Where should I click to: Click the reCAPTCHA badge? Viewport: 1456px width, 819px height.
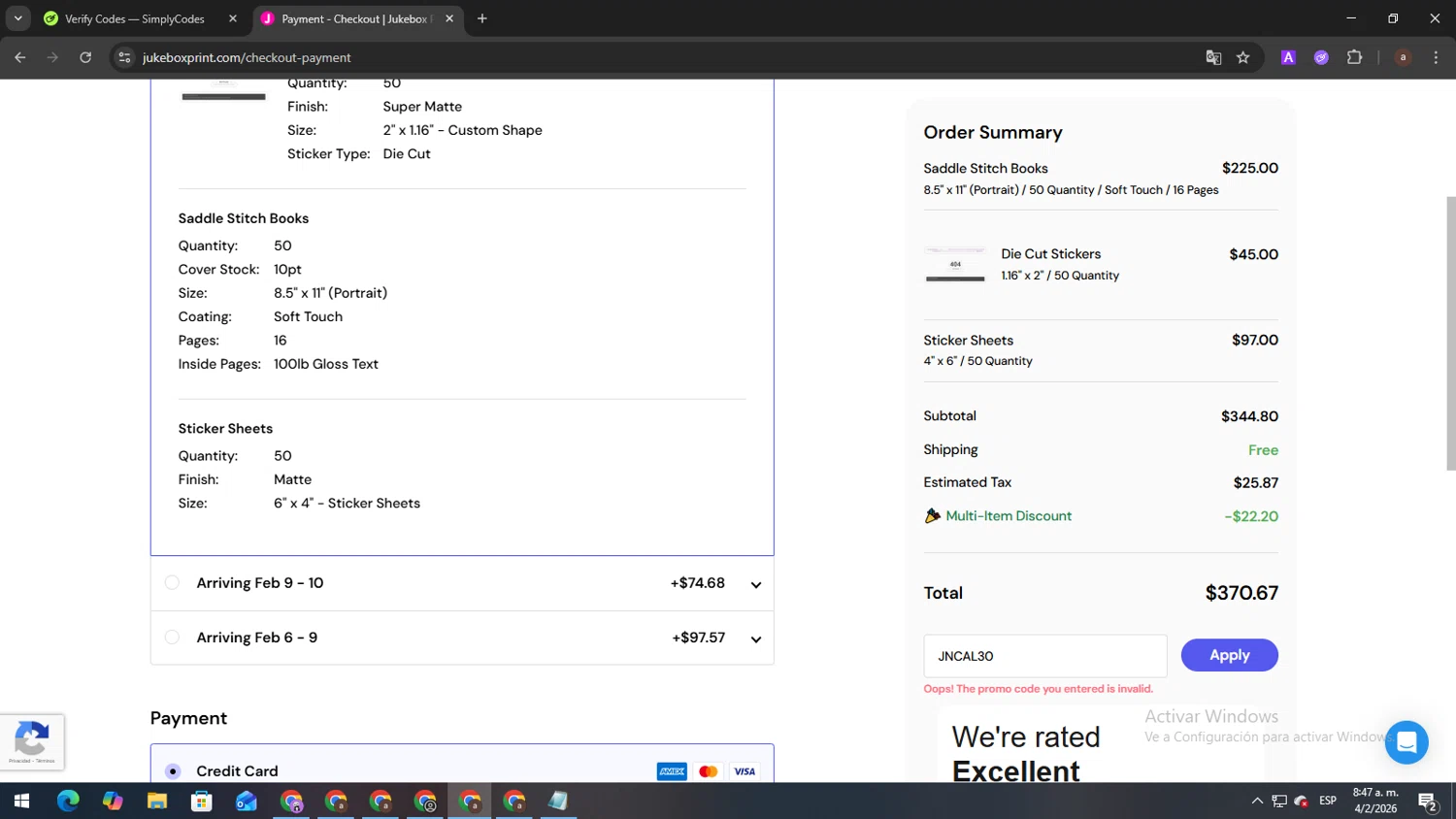point(32,742)
